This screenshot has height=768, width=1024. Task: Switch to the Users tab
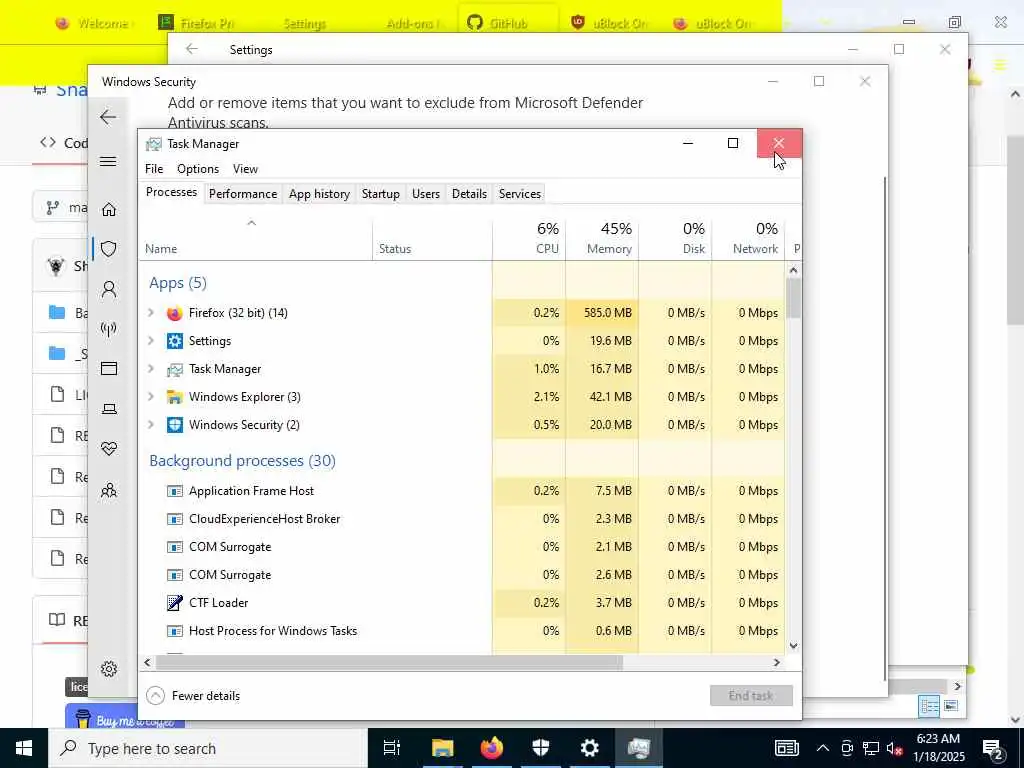click(x=426, y=194)
